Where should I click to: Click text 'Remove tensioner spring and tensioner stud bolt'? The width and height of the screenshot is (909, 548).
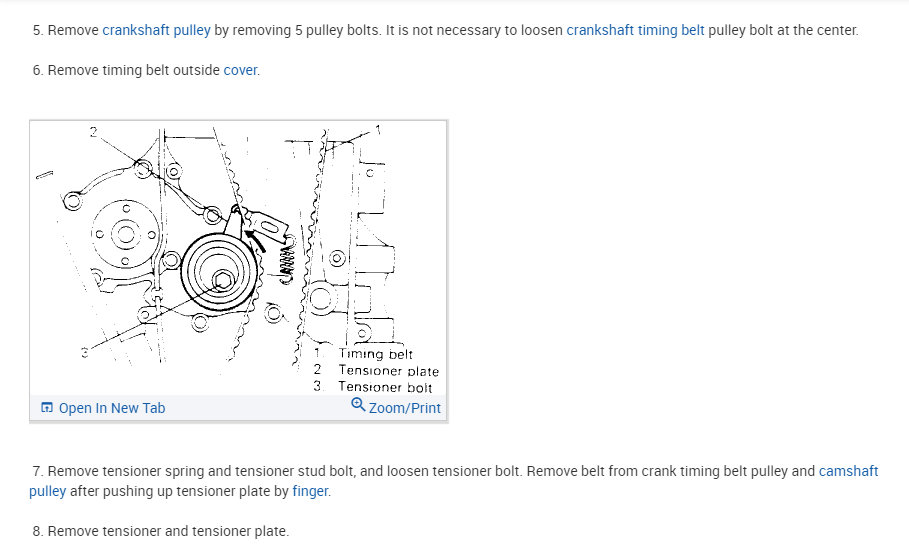pos(202,471)
